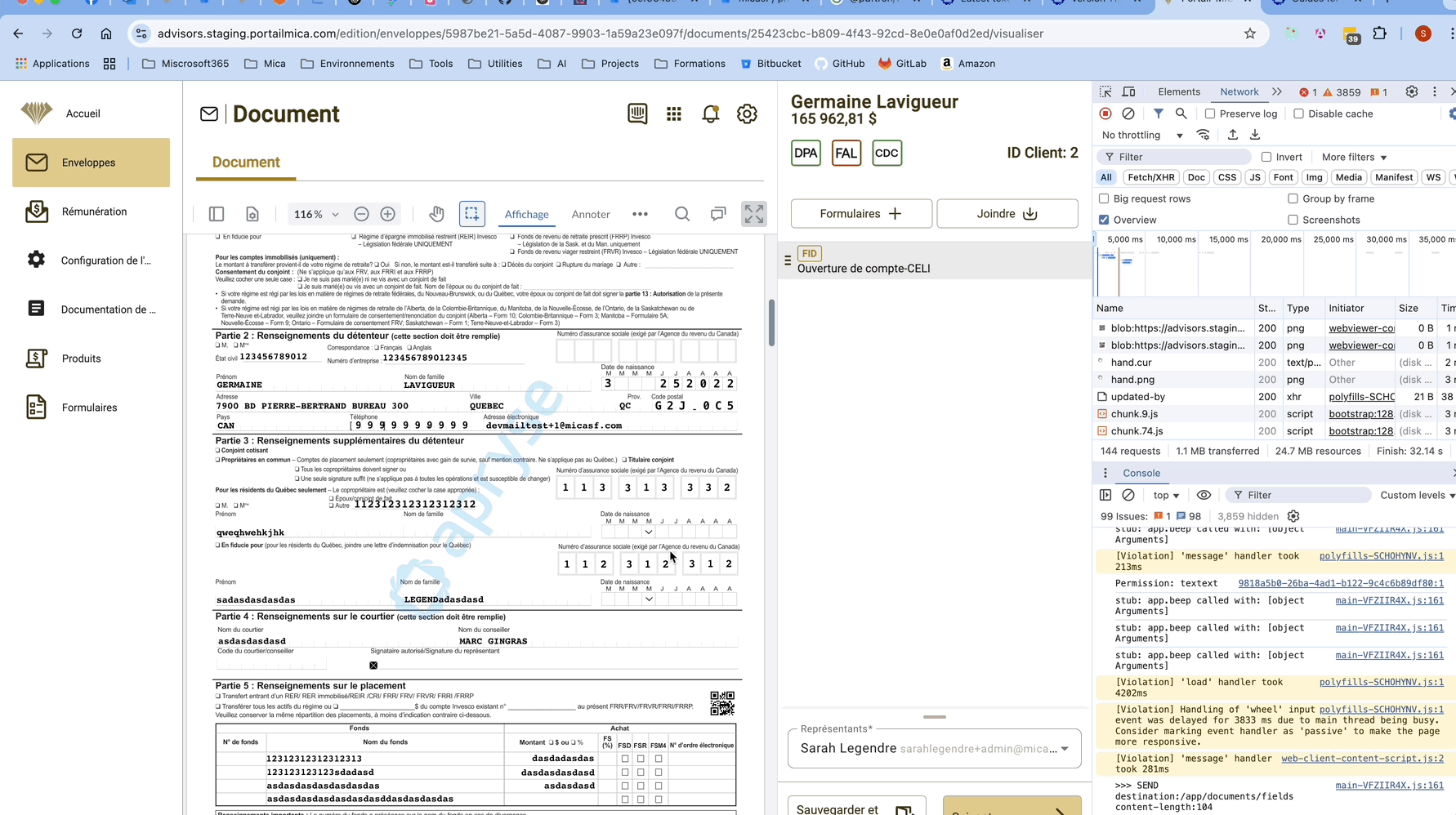Click the import HAR upload icon
This screenshot has height=815, width=1456.
click(x=1233, y=135)
